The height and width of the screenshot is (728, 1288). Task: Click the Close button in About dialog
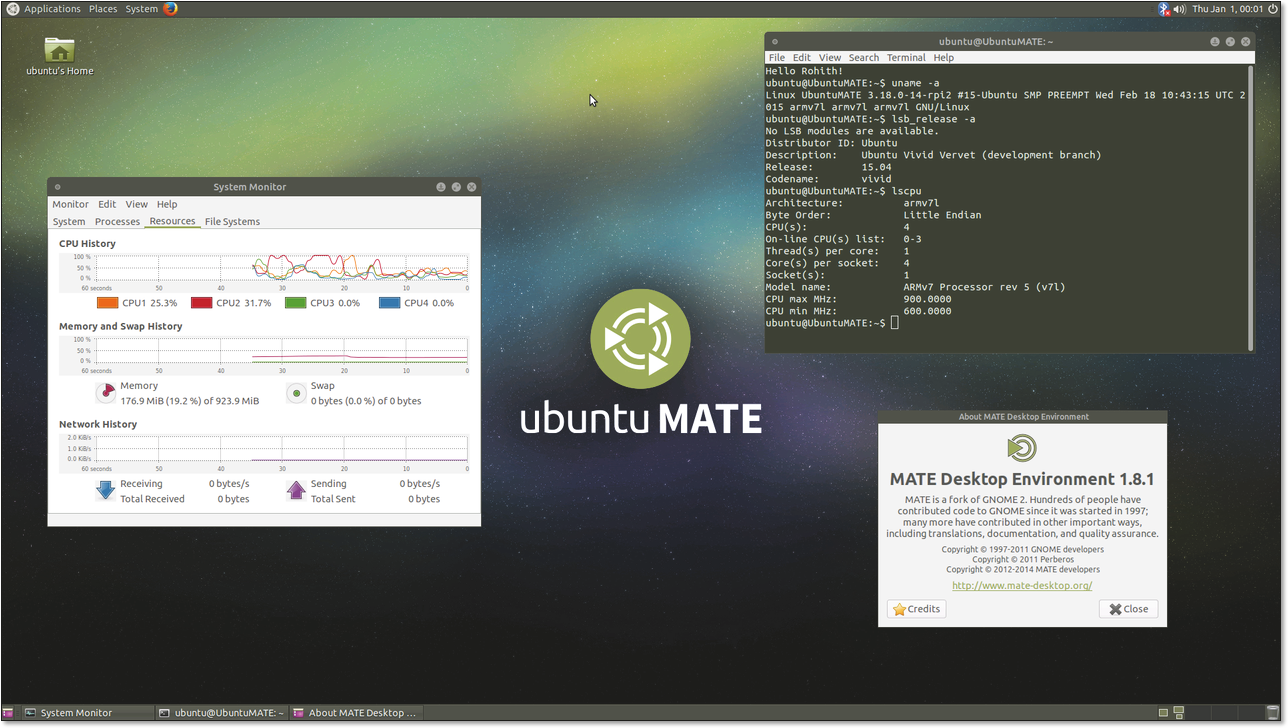[x=1129, y=609]
